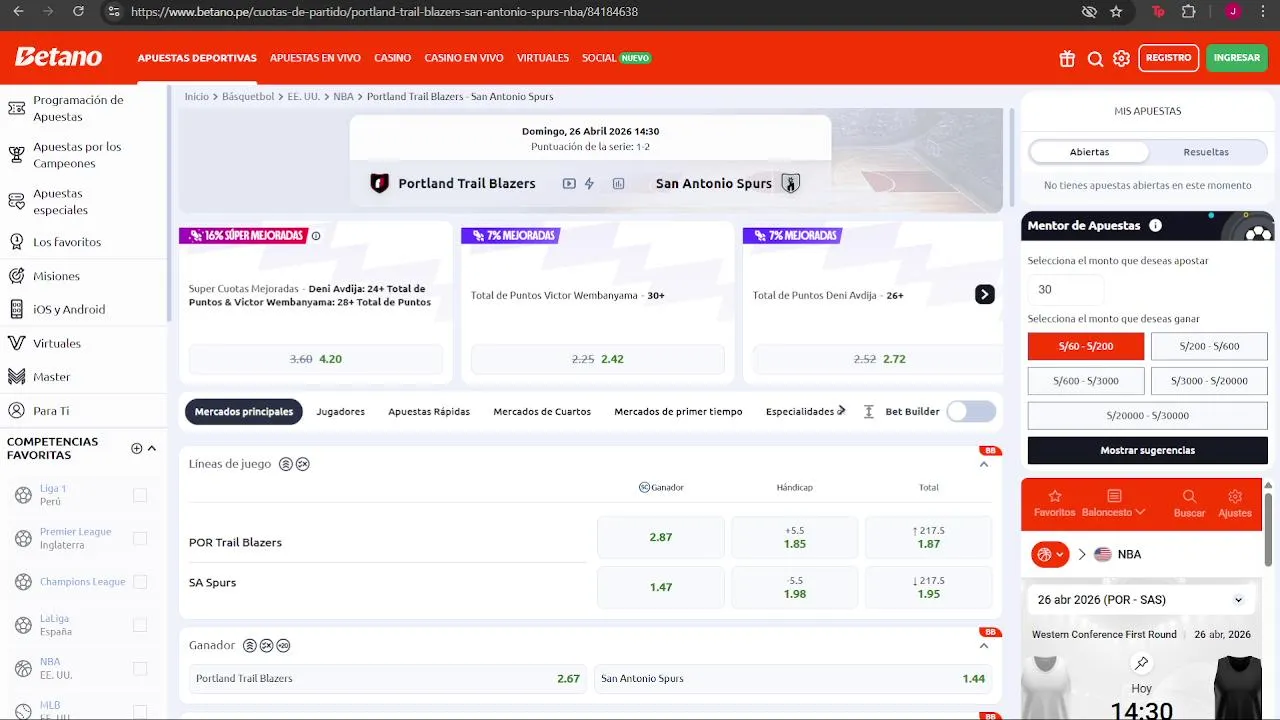
Task: Click Apuestas por los Campeones trophy icon
Action: (16, 155)
